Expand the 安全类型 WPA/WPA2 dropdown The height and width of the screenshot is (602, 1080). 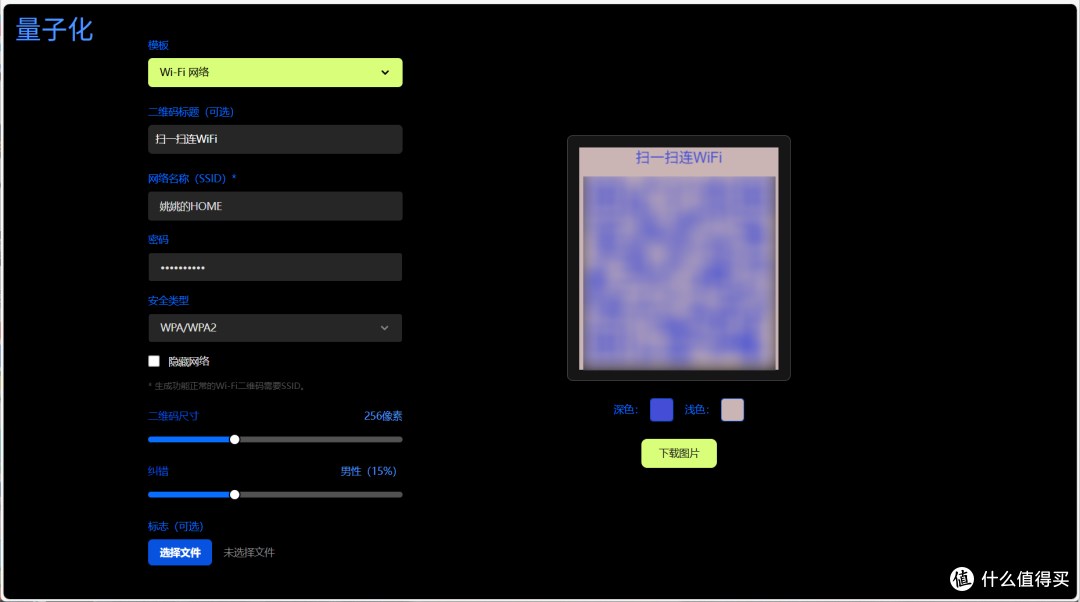[x=275, y=328]
